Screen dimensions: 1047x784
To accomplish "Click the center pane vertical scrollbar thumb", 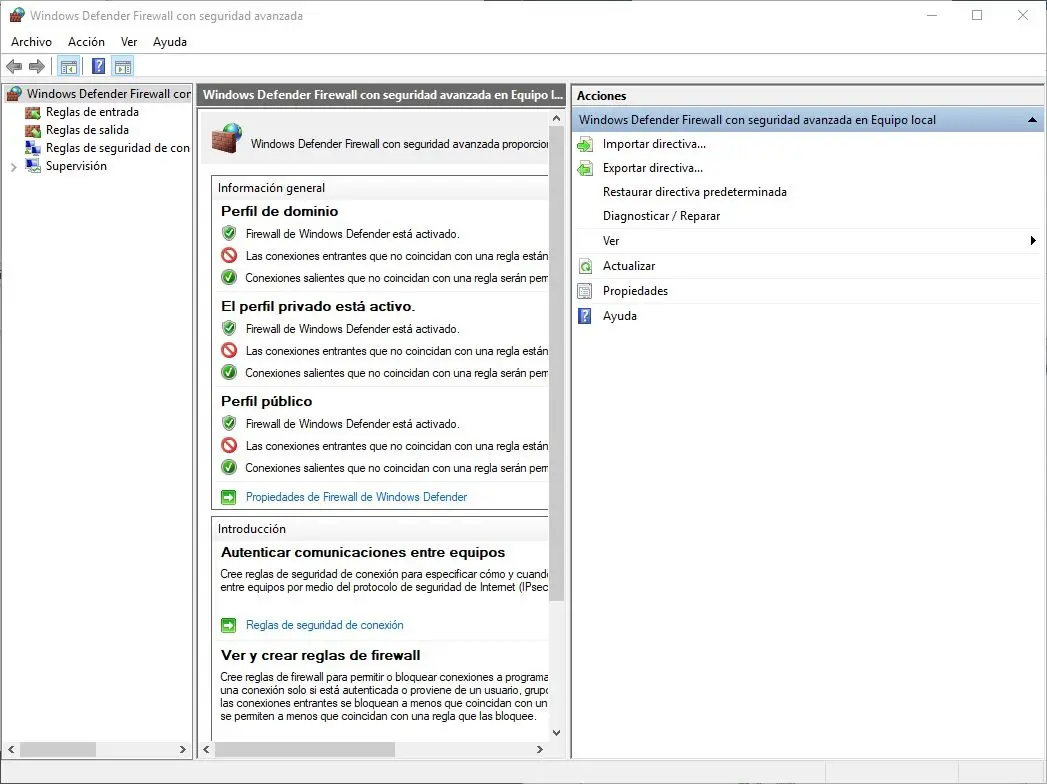I will (556, 364).
